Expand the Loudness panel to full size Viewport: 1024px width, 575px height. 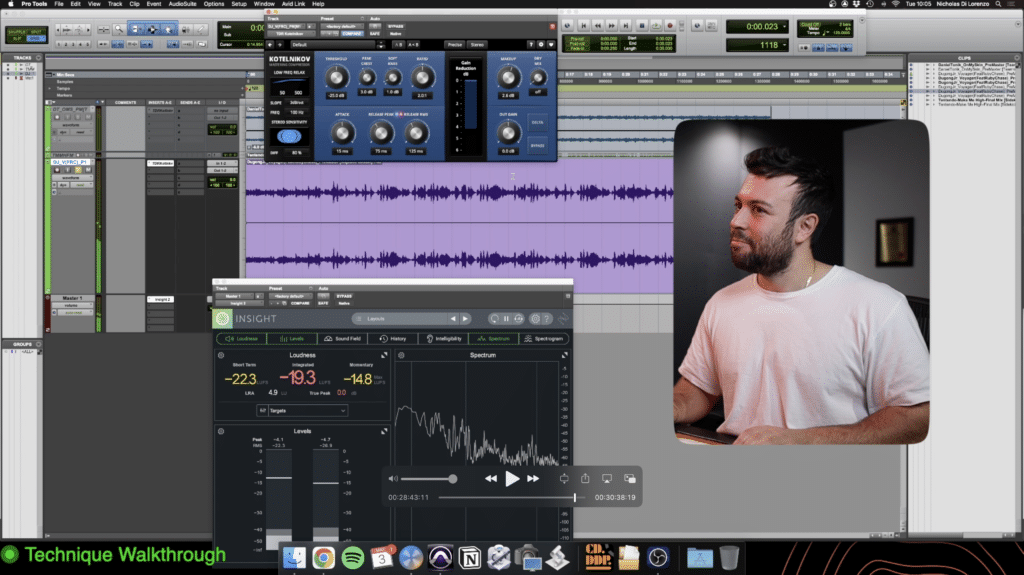click(384, 355)
